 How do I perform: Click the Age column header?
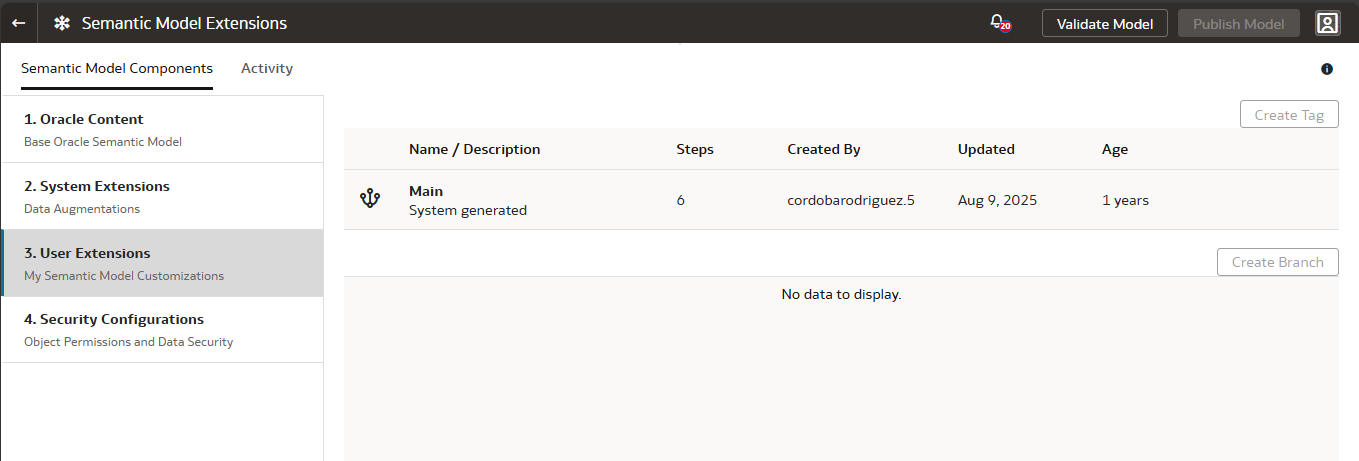tap(1115, 149)
